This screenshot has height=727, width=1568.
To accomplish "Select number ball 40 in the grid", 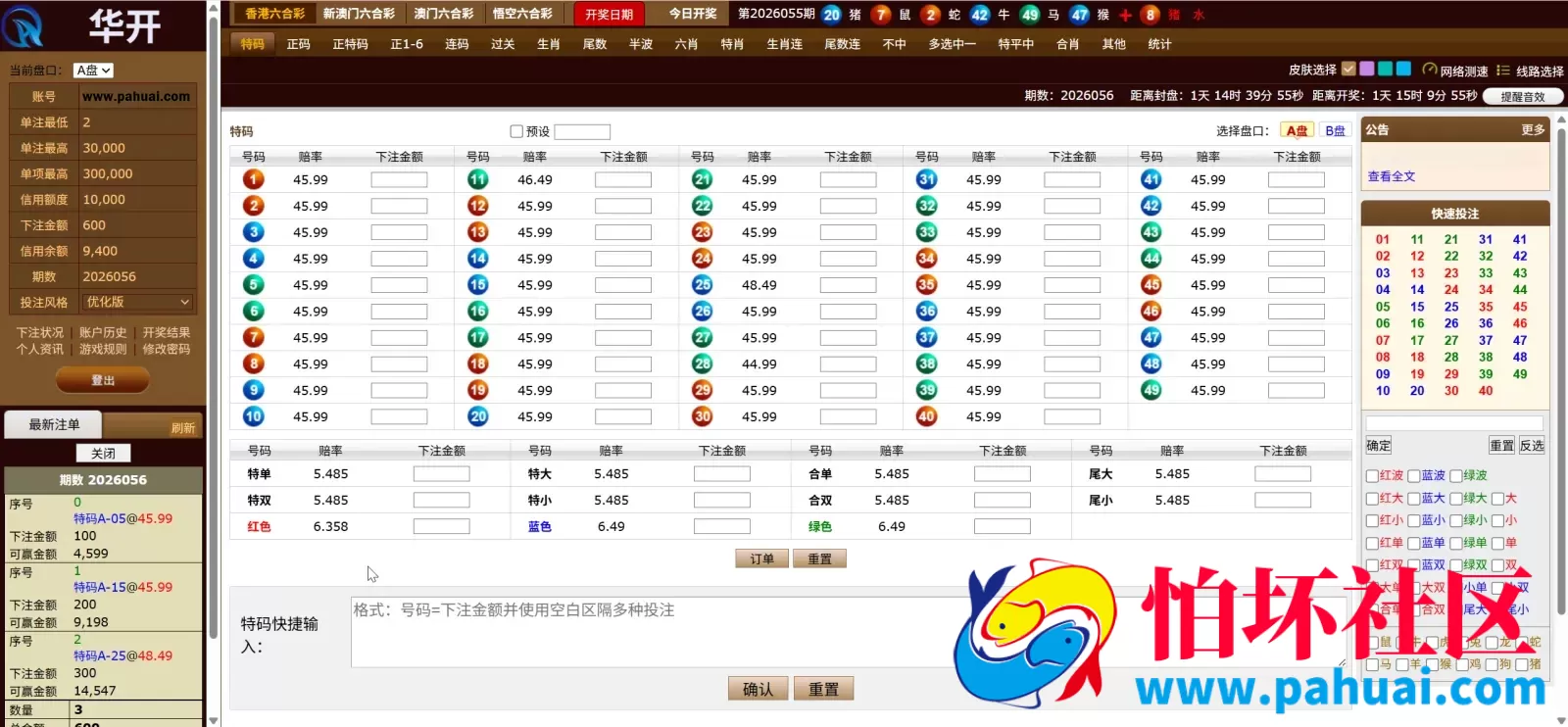I will coord(926,416).
